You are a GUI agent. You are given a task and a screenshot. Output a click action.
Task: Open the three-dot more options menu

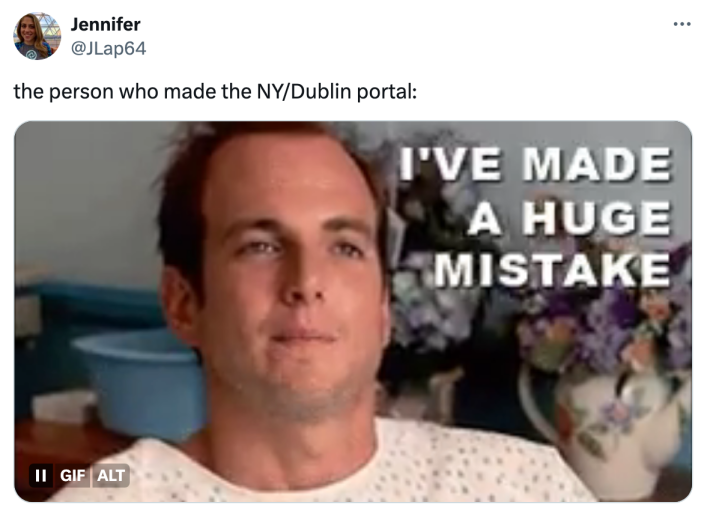click(681, 24)
